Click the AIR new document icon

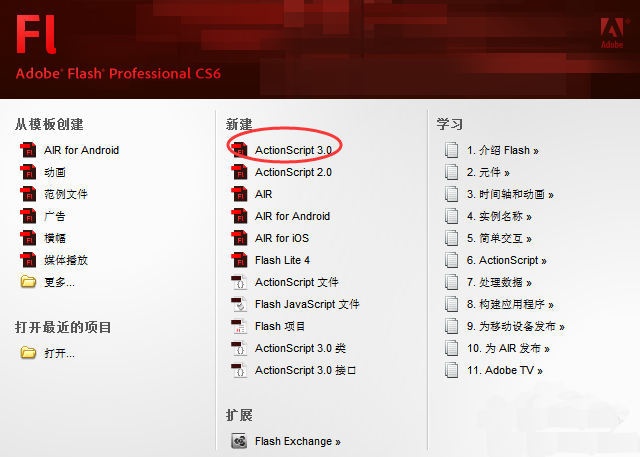click(239, 194)
